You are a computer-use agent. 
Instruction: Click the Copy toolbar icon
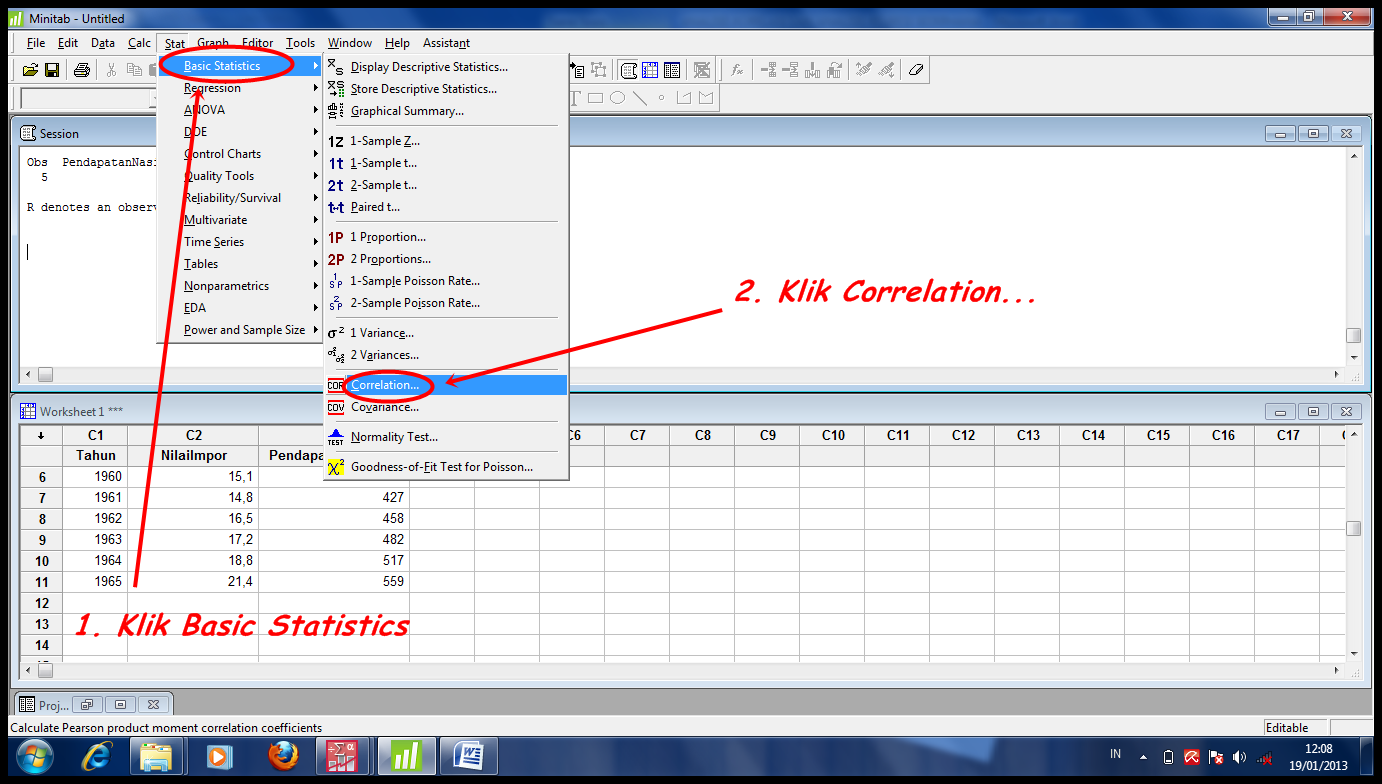133,70
